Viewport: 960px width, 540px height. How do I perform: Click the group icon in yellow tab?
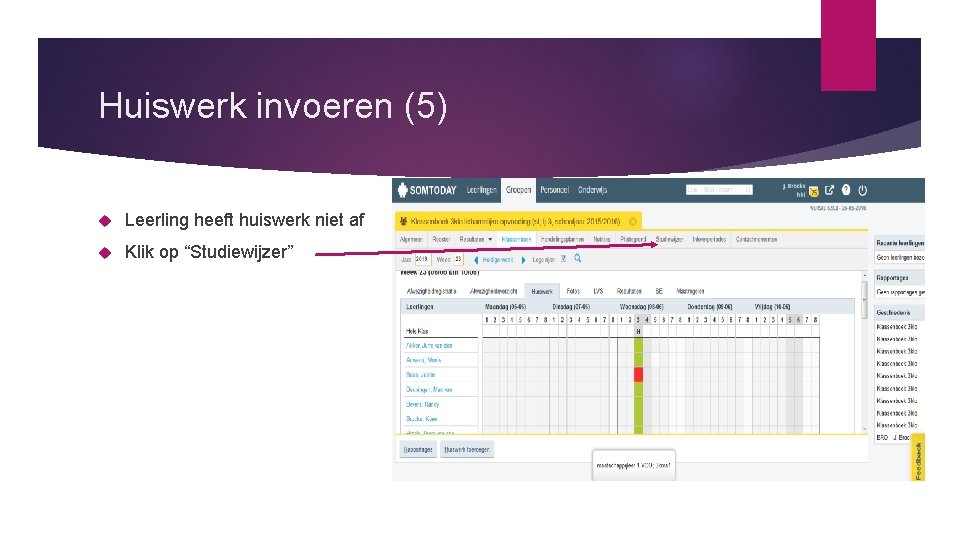pos(403,221)
